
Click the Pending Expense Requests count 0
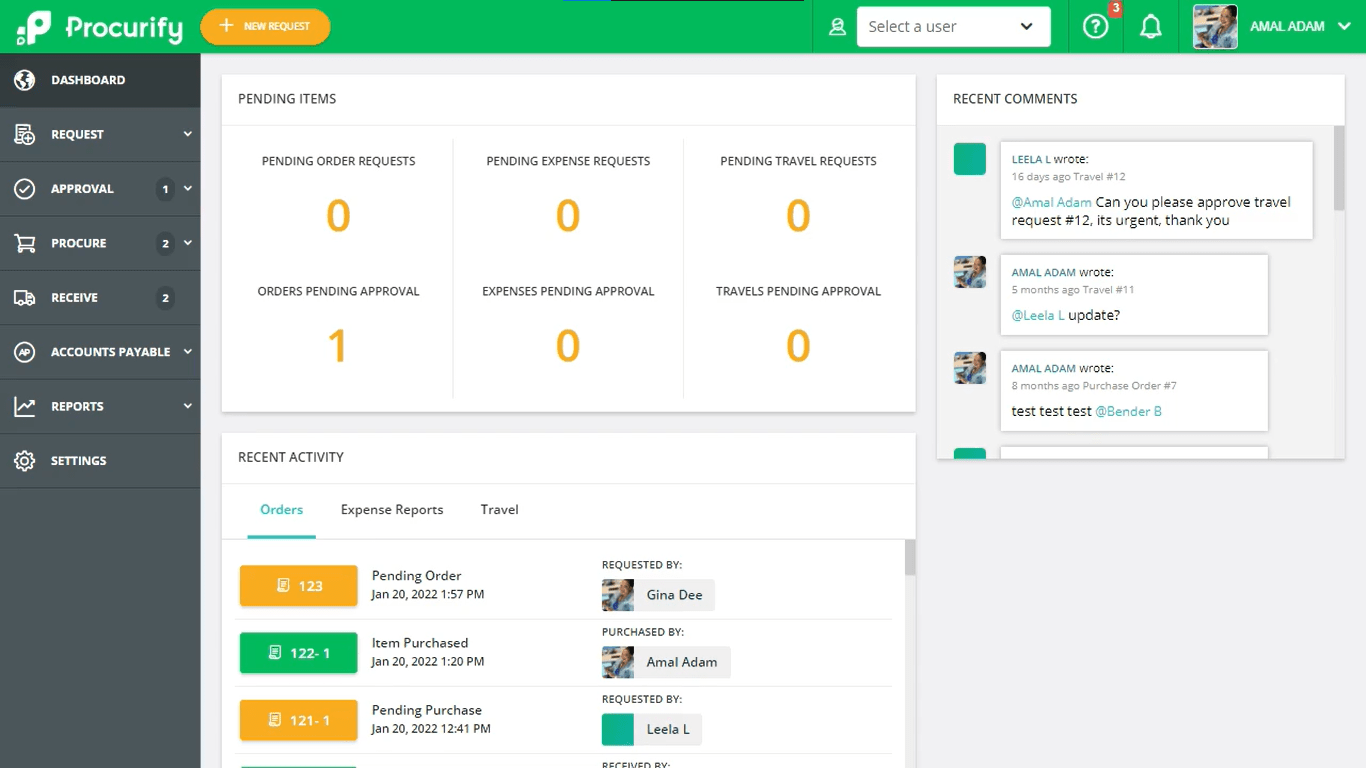[568, 216]
